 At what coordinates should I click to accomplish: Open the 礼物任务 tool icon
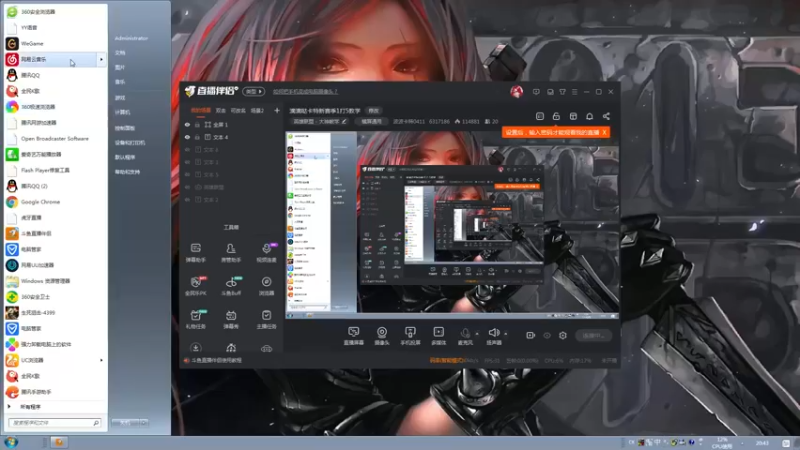[x=195, y=319]
